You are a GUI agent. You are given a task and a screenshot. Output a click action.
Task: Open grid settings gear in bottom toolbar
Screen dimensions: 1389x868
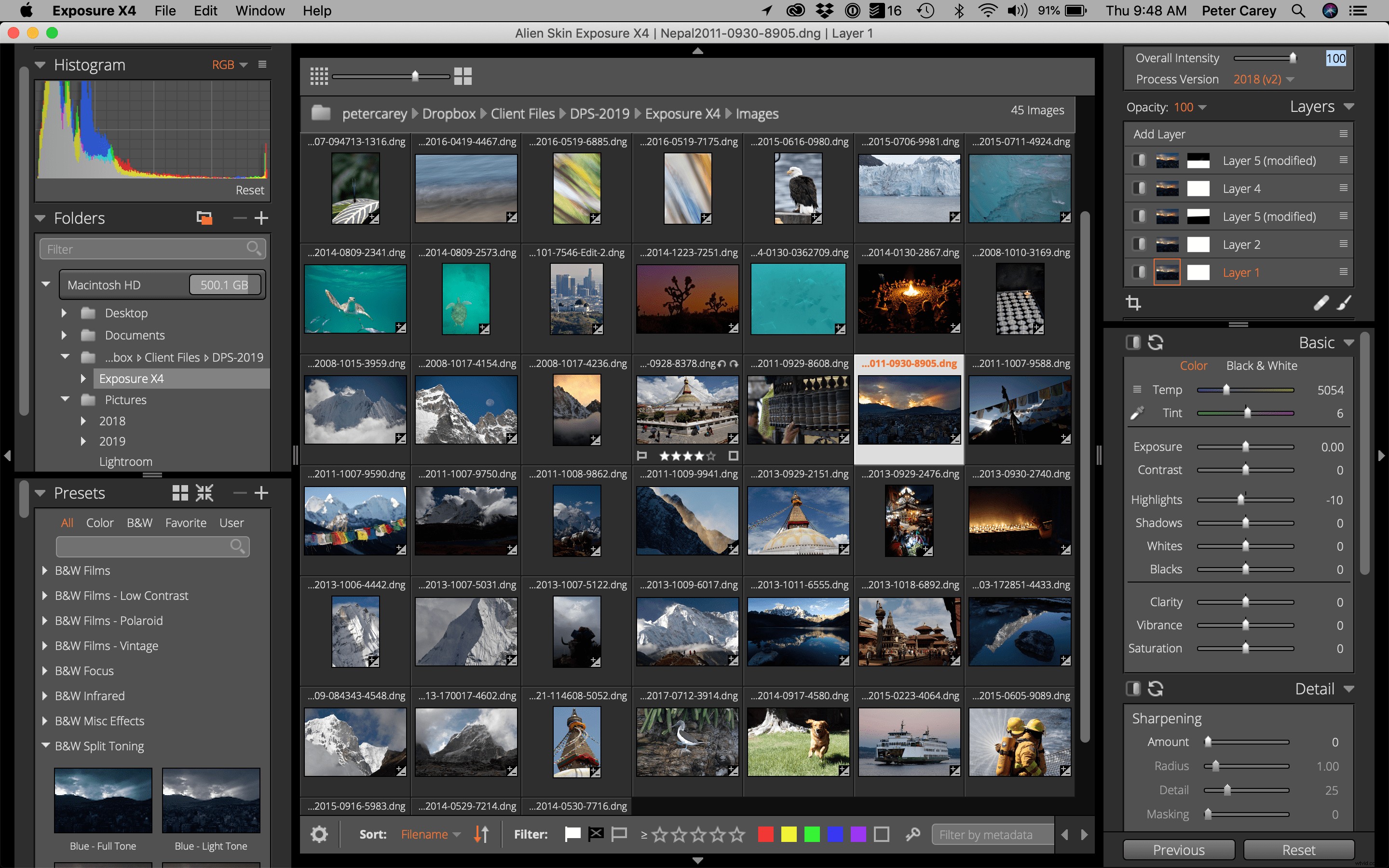point(320,834)
